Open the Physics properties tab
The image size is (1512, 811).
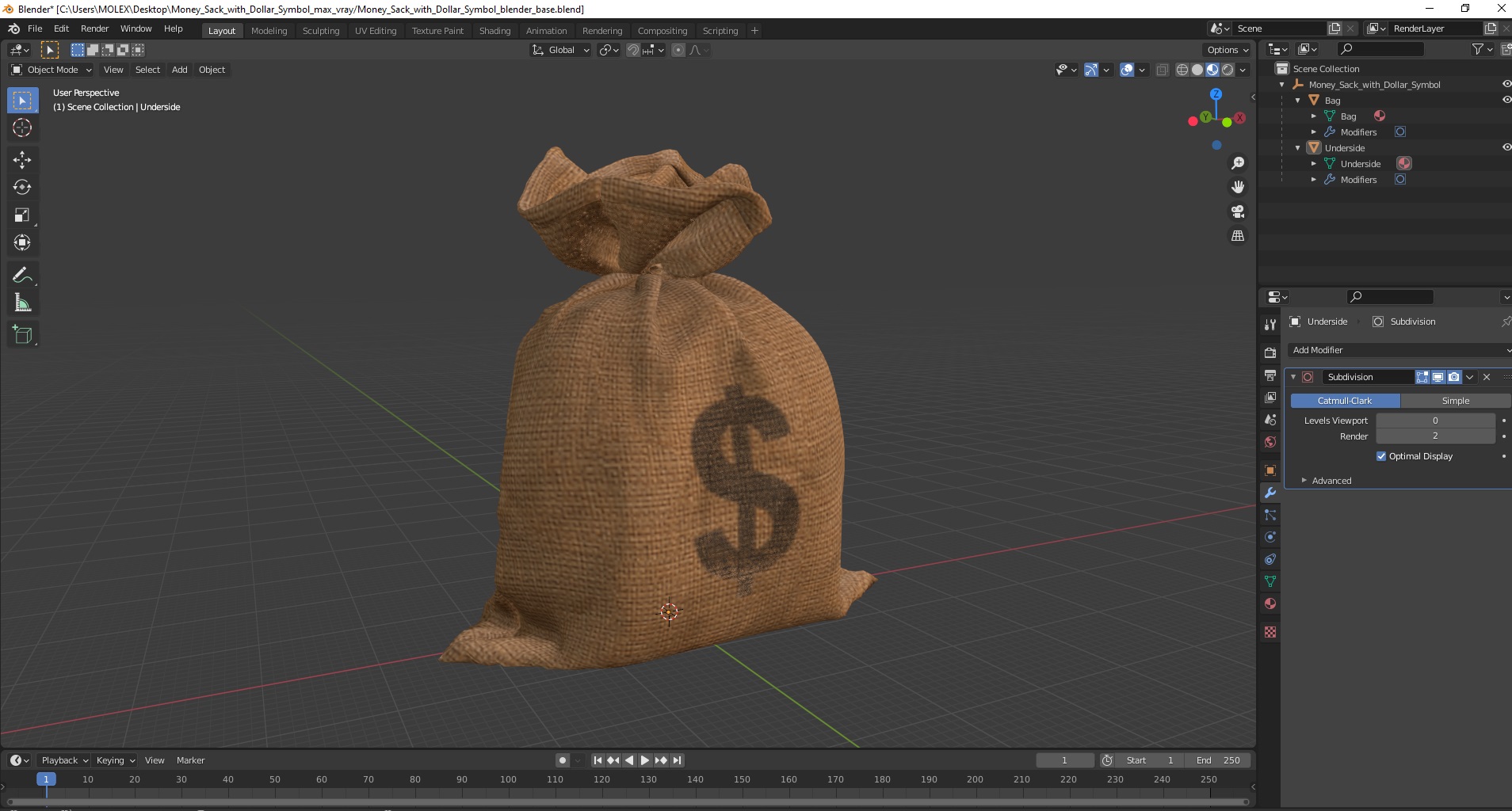[x=1270, y=537]
